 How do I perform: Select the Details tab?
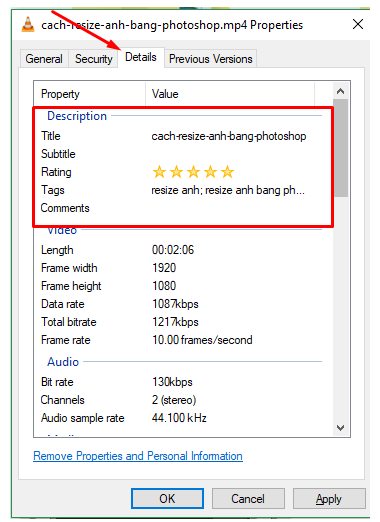tap(141, 57)
